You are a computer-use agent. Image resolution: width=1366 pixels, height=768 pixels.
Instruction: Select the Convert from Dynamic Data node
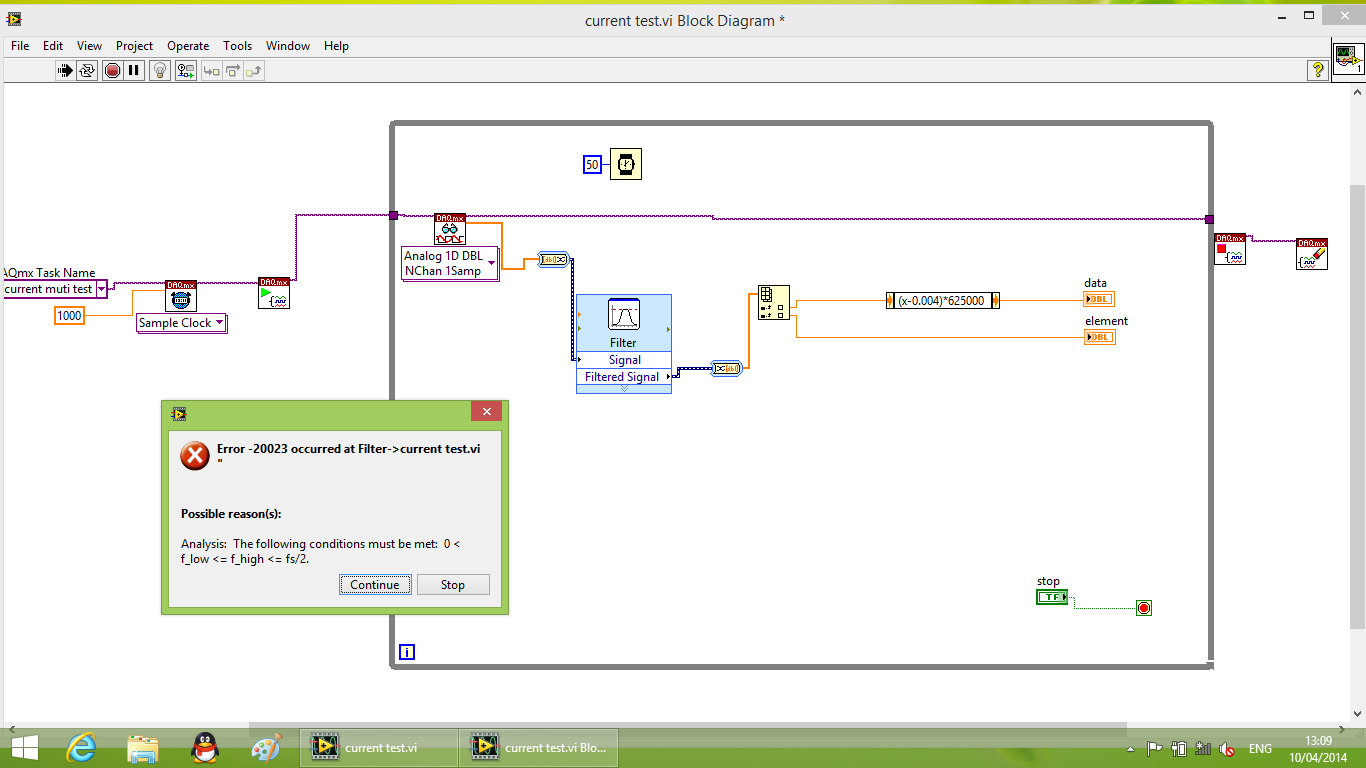point(726,369)
